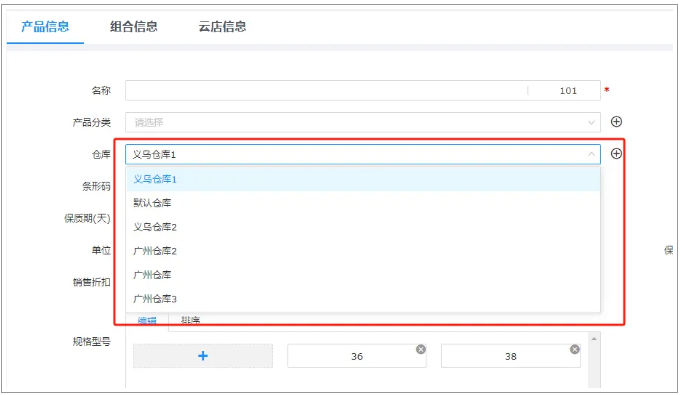Choose 广州仓库2 from the list
This screenshot has width=682, height=395.
pyautogui.click(x=363, y=251)
